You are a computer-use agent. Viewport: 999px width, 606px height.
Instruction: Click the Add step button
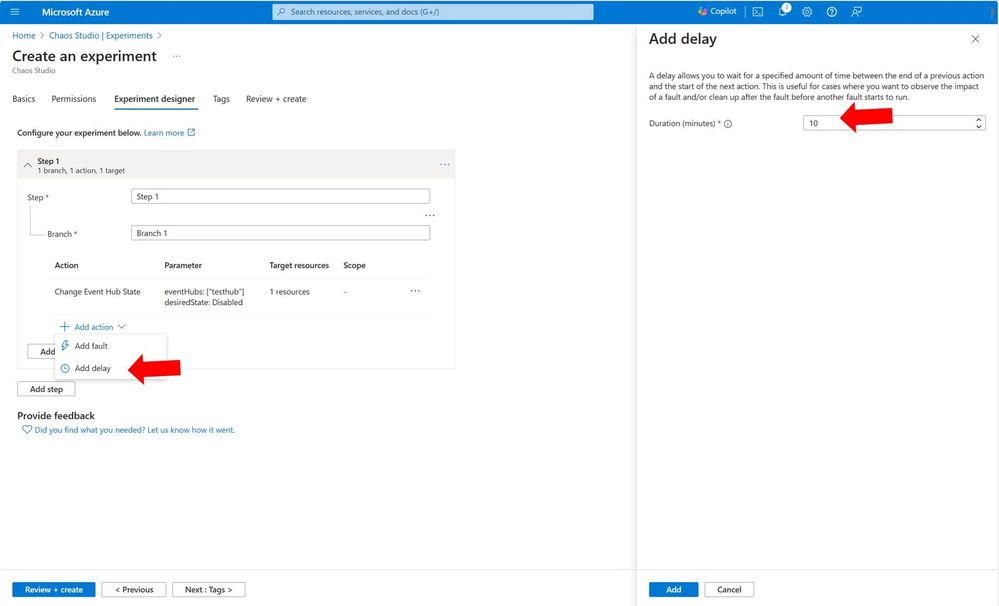46,389
